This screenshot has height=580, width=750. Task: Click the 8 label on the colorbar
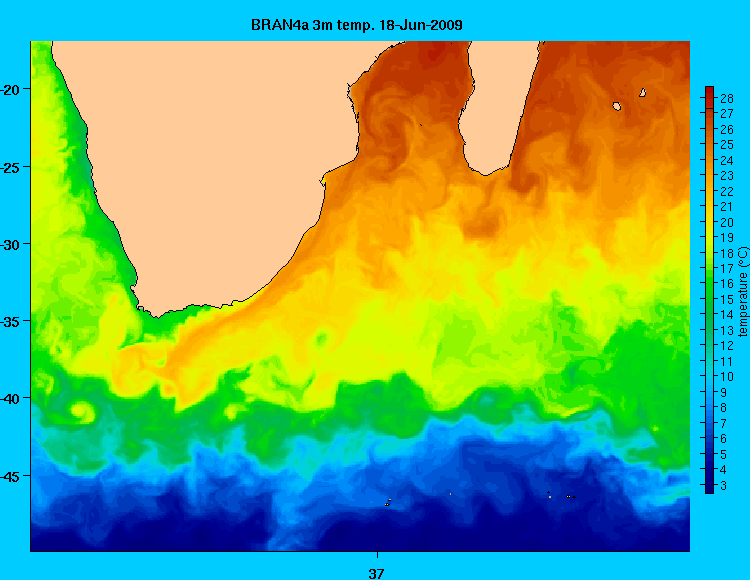tap(723, 408)
